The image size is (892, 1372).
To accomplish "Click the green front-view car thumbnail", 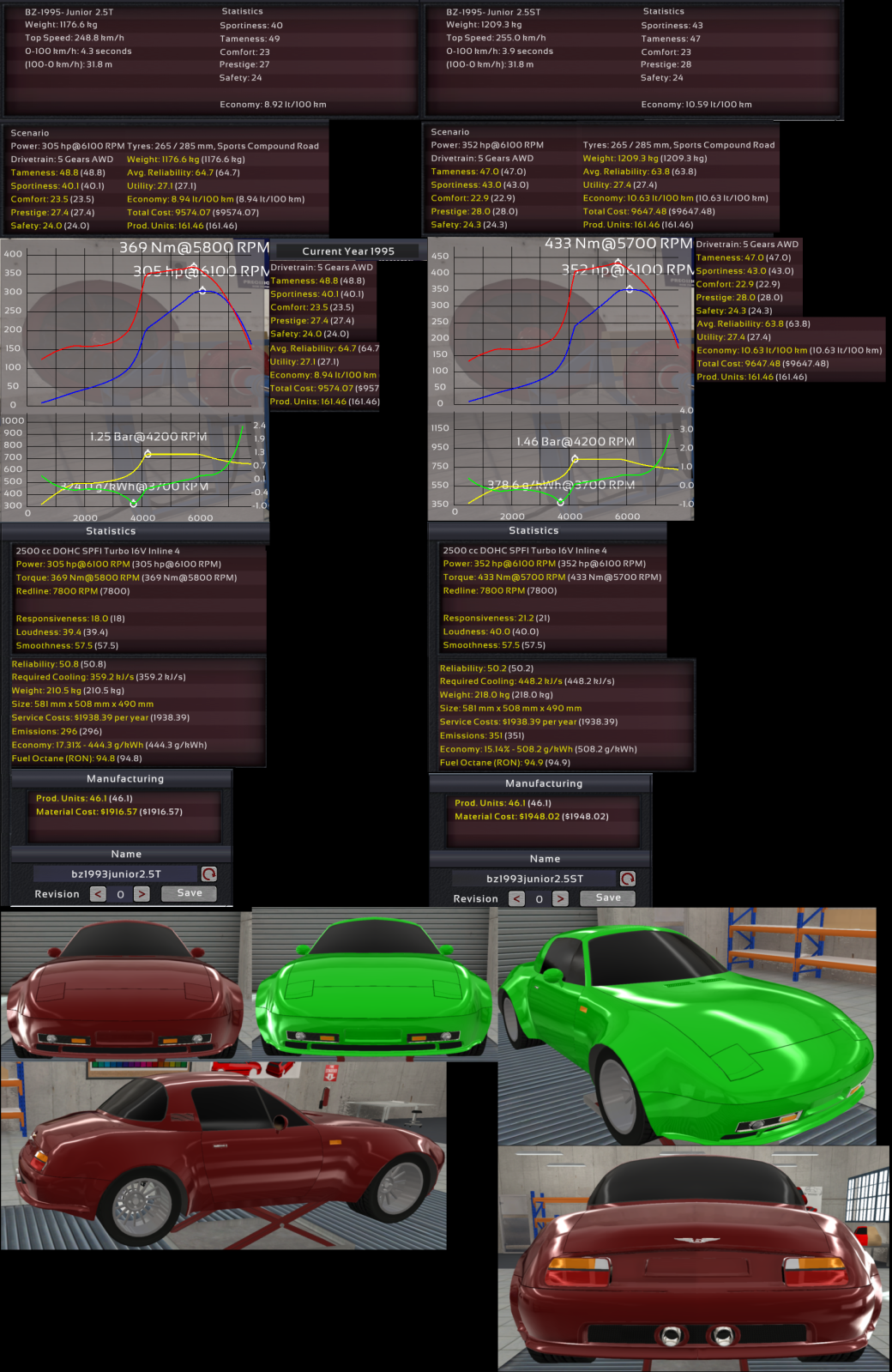I will point(375,985).
